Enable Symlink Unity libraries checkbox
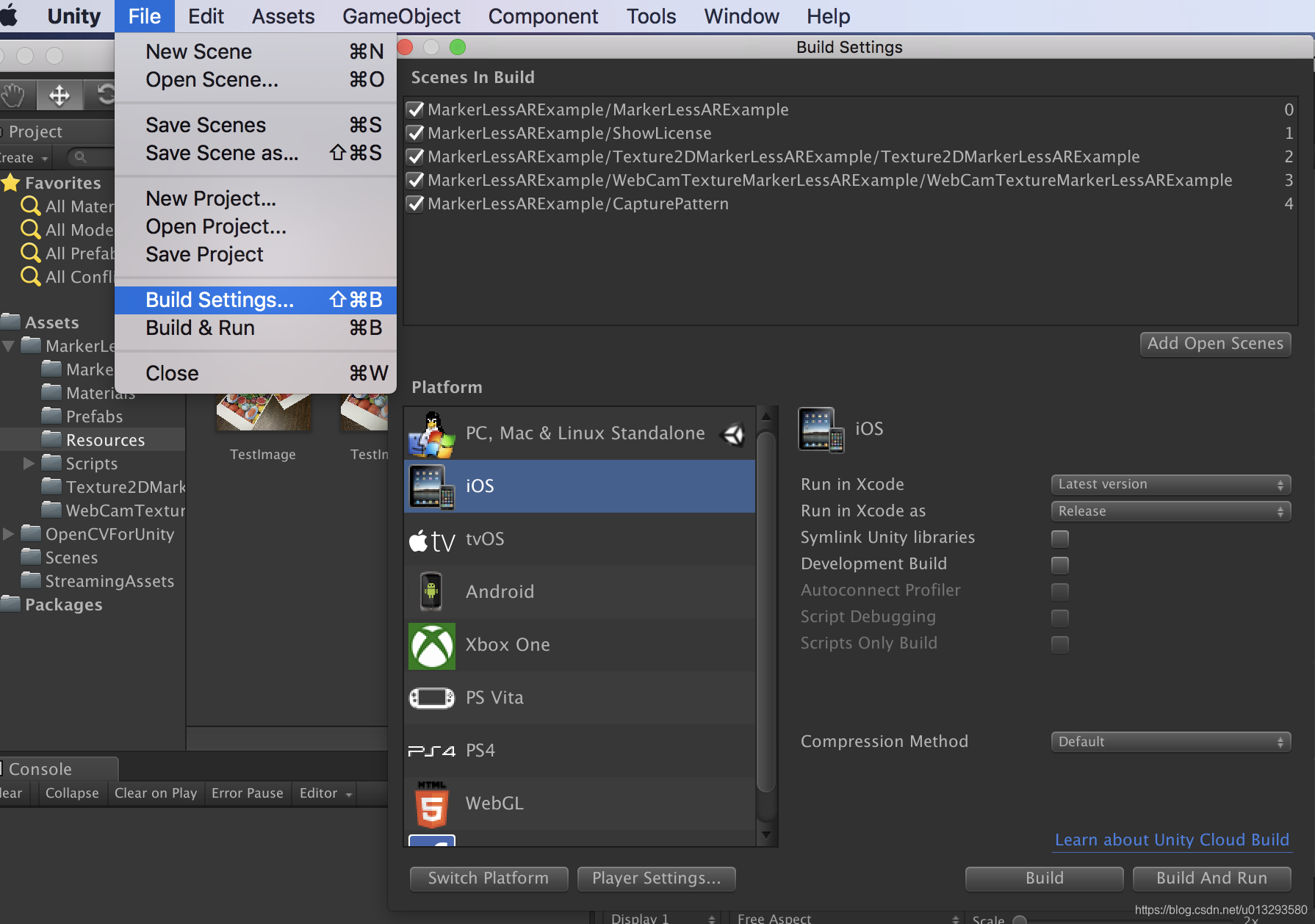Image resolution: width=1315 pixels, height=924 pixels. [1059, 538]
